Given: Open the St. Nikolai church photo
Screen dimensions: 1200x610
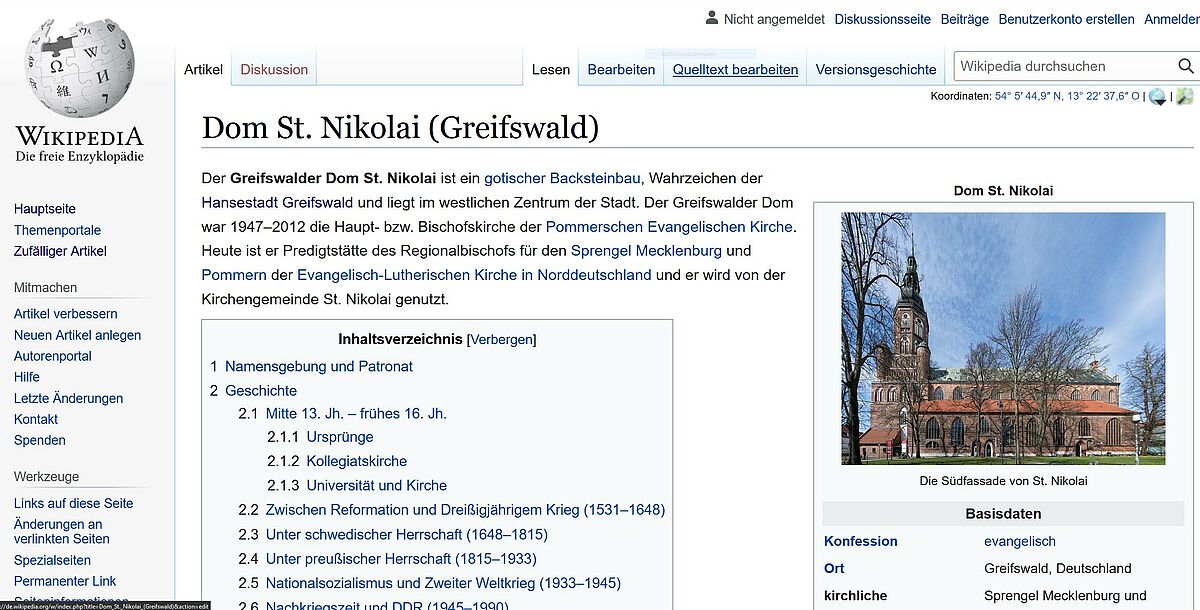Looking at the screenshot, I should pos(1003,338).
